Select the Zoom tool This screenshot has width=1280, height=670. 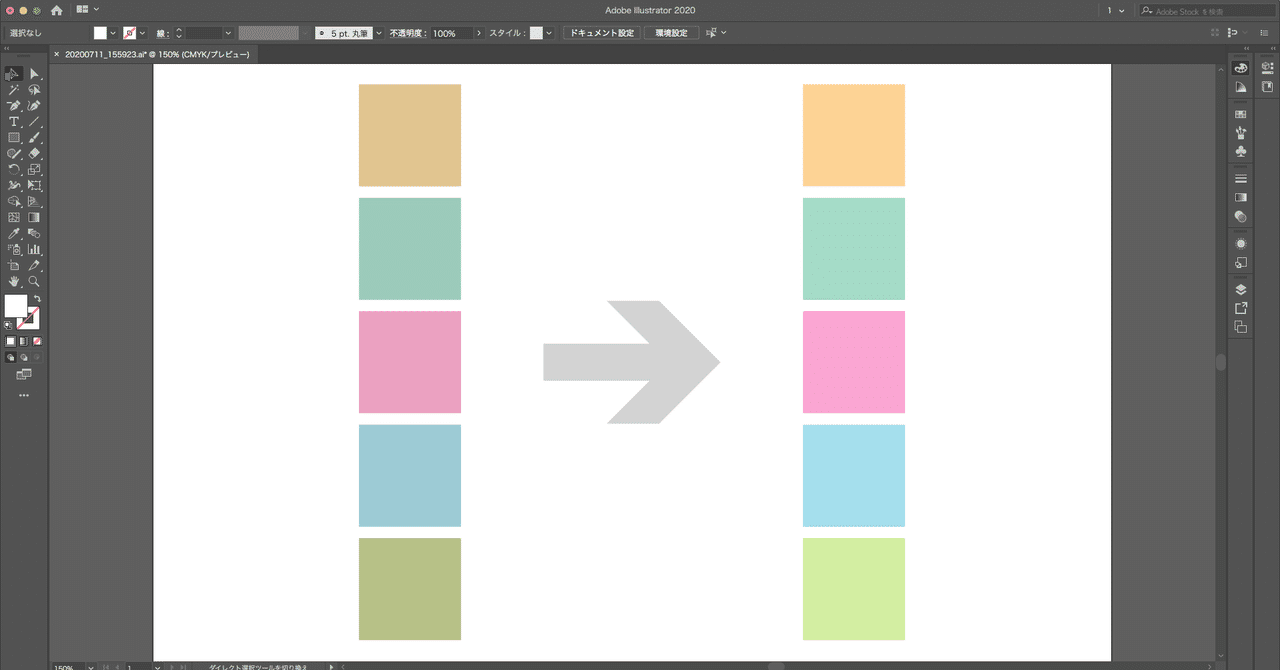[34, 281]
